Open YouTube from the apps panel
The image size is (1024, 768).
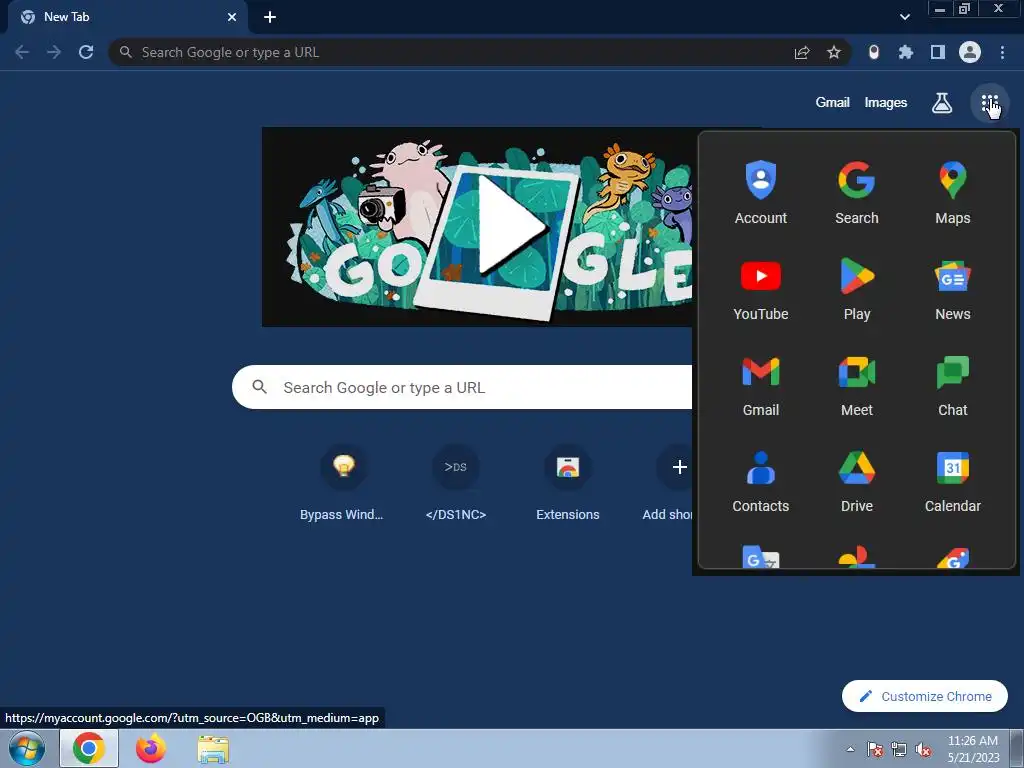(761, 289)
